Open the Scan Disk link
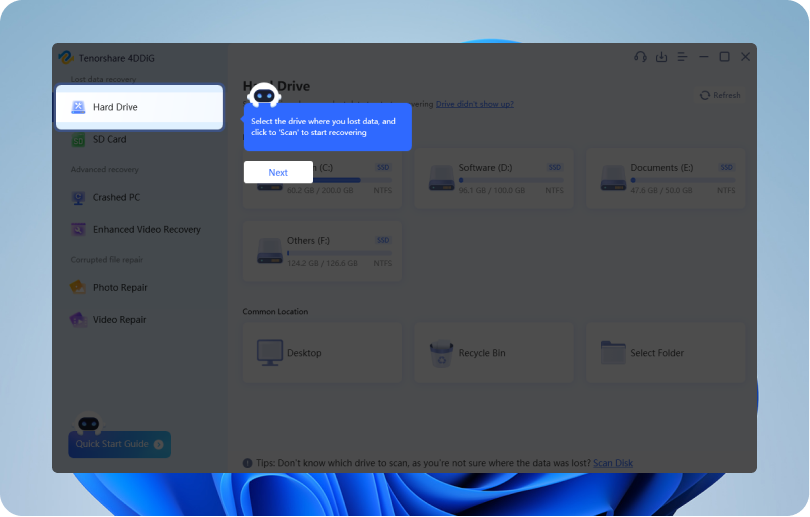Screen dimensions: 810x517 613,463
